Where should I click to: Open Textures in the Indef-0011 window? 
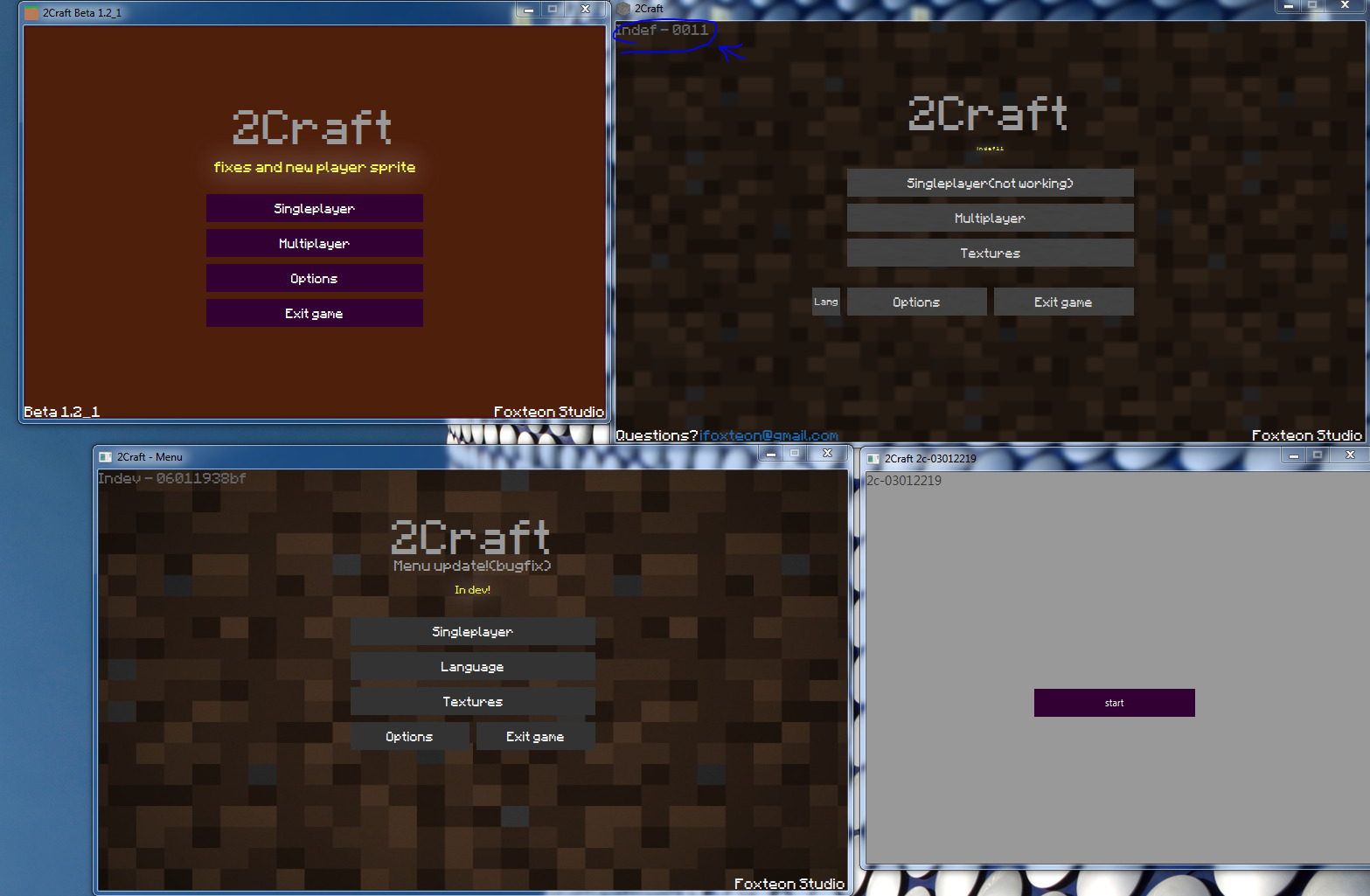990,253
